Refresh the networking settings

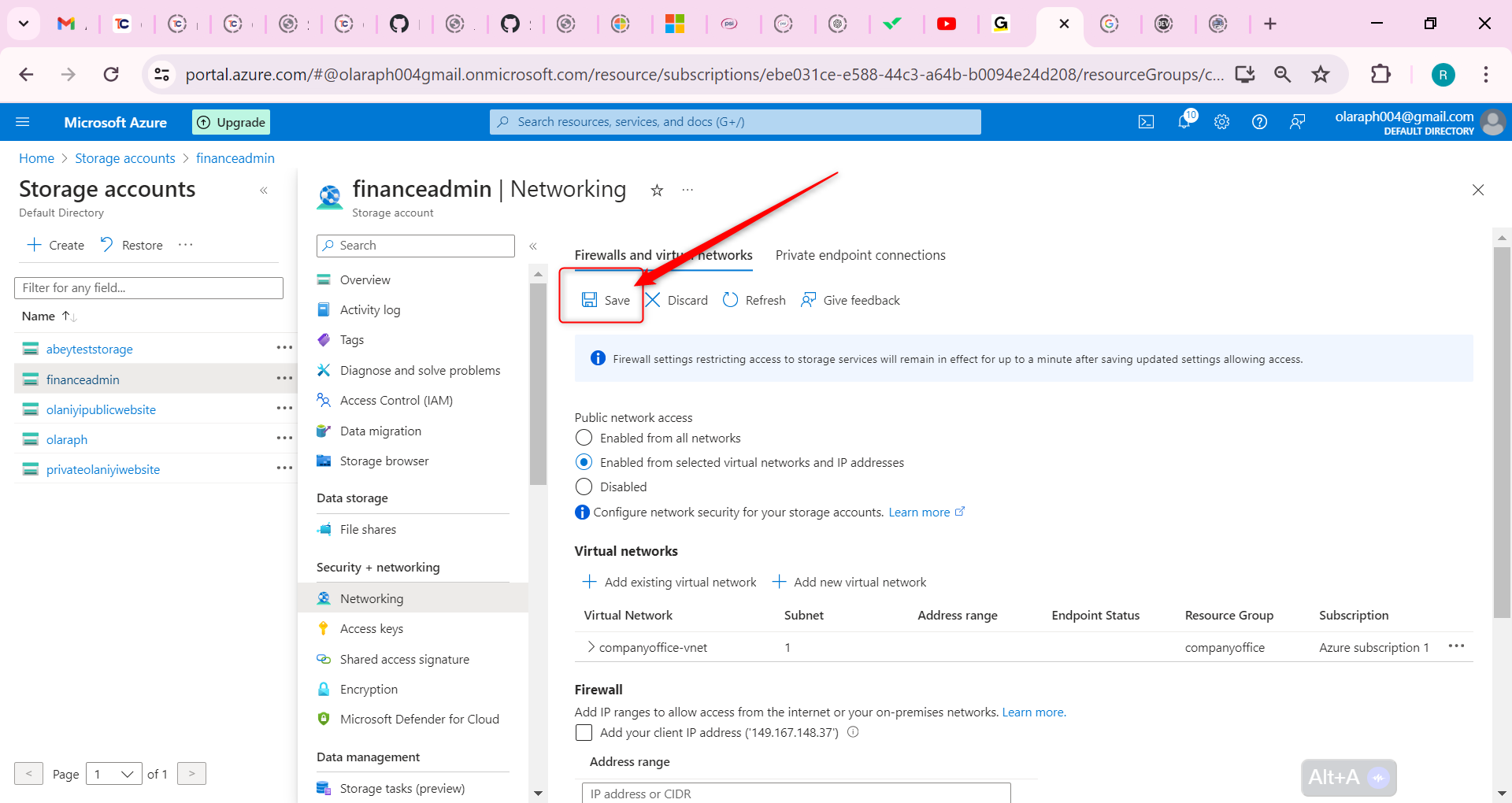coord(754,300)
